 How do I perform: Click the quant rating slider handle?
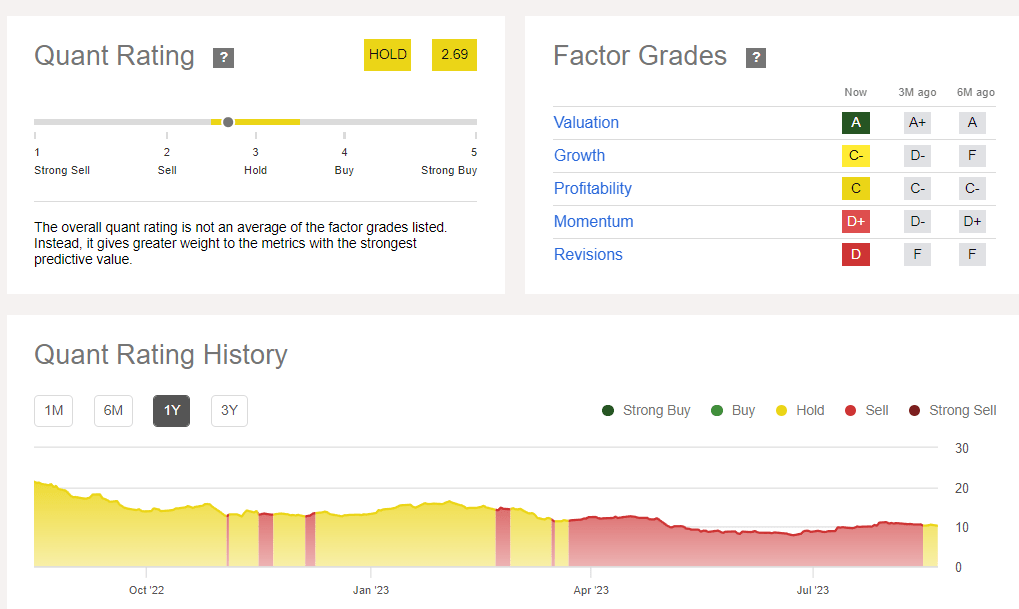(228, 122)
